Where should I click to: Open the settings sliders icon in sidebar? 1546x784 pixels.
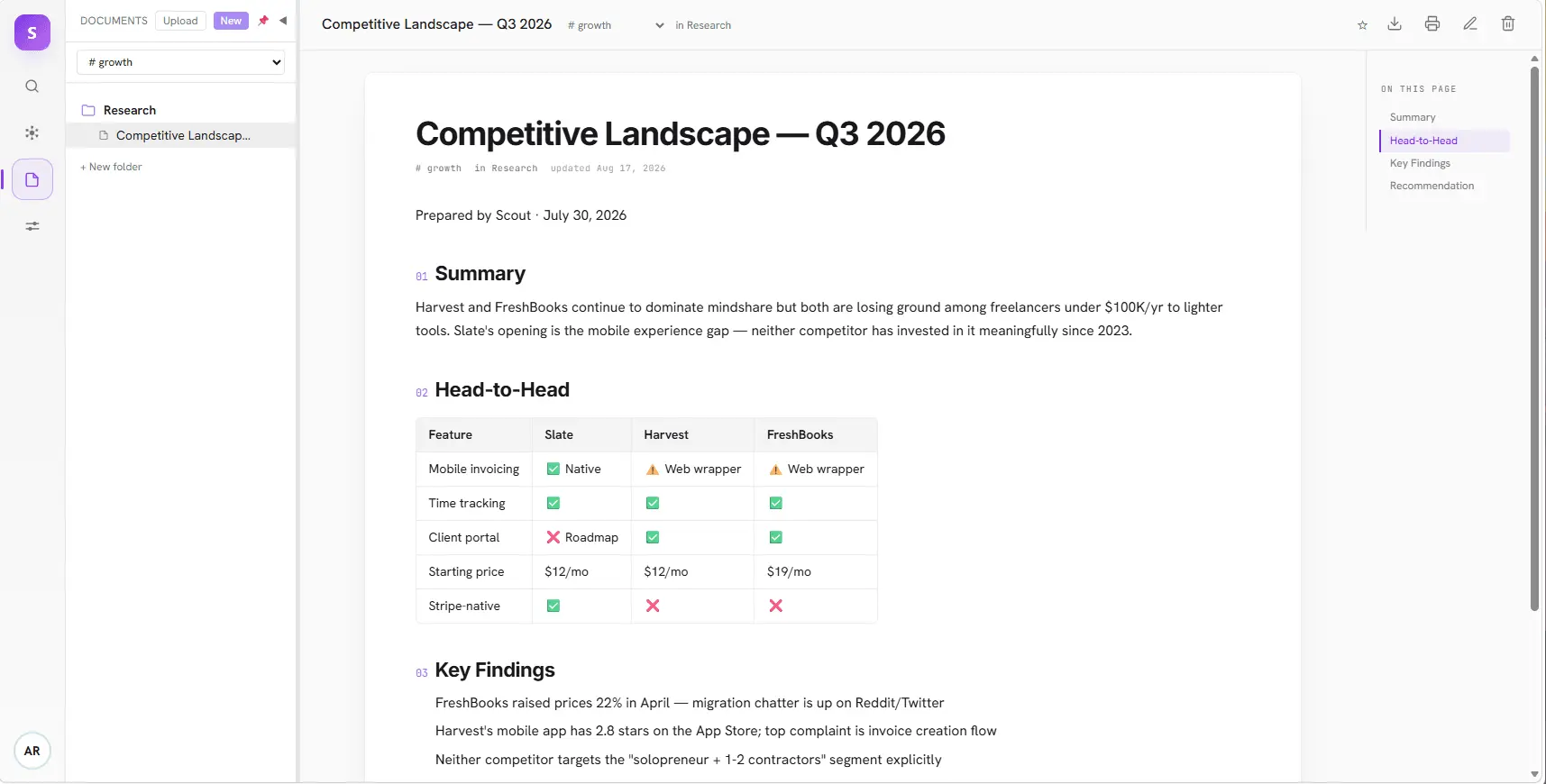point(32,226)
